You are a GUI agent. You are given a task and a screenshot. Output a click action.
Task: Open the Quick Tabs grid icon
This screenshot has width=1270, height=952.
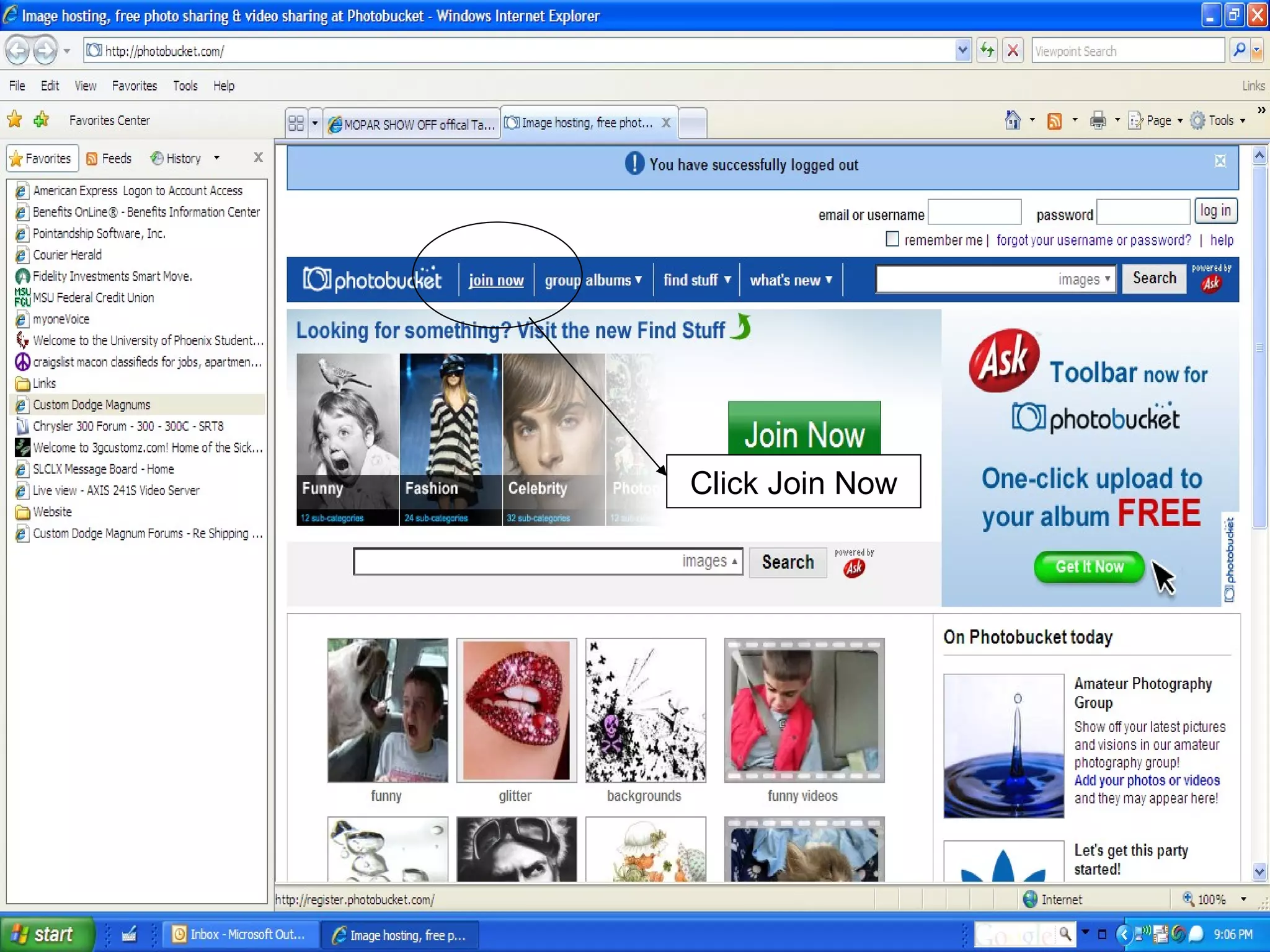[x=296, y=123]
